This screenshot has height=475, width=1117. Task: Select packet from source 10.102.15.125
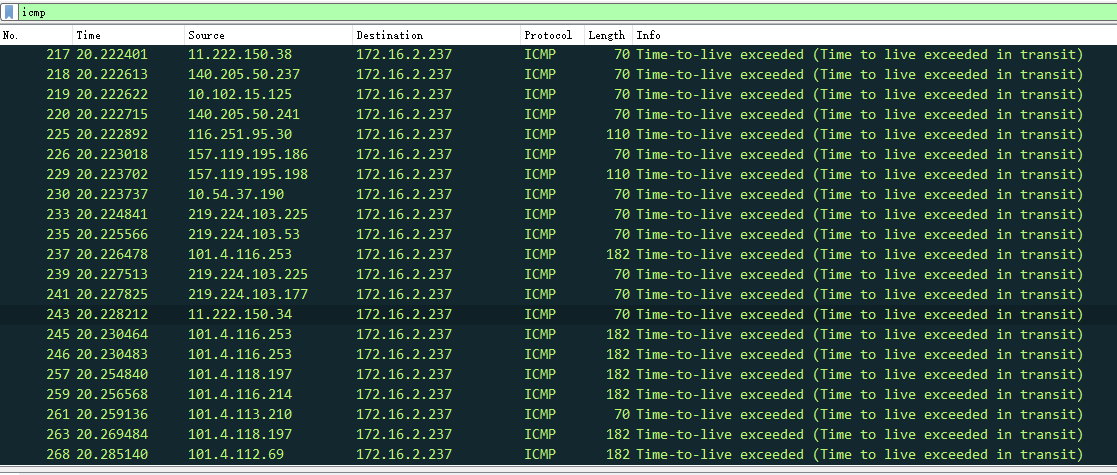click(x=558, y=95)
